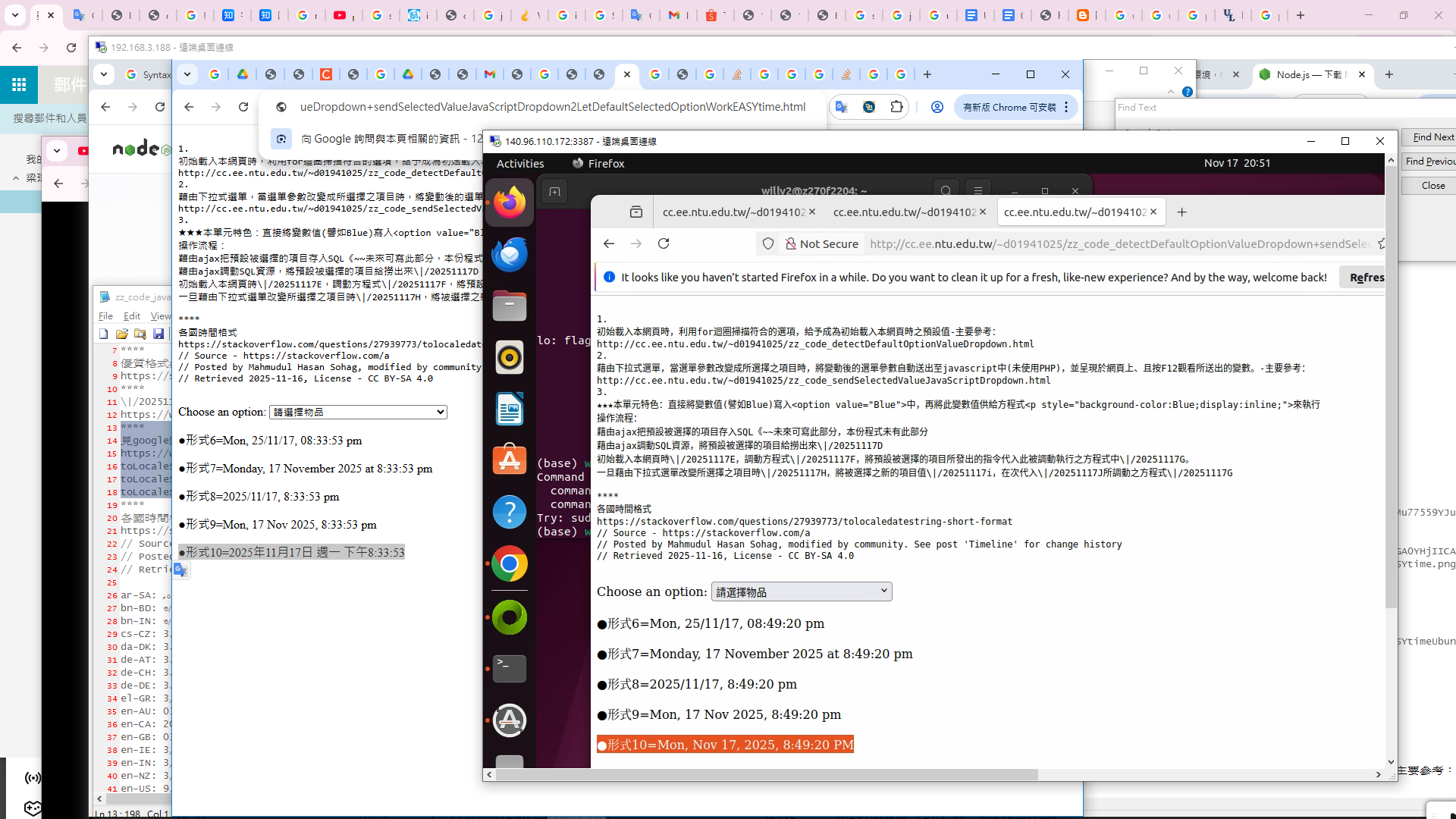Open the Help question mark icon
This screenshot has width=1456, height=819.
(510, 513)
